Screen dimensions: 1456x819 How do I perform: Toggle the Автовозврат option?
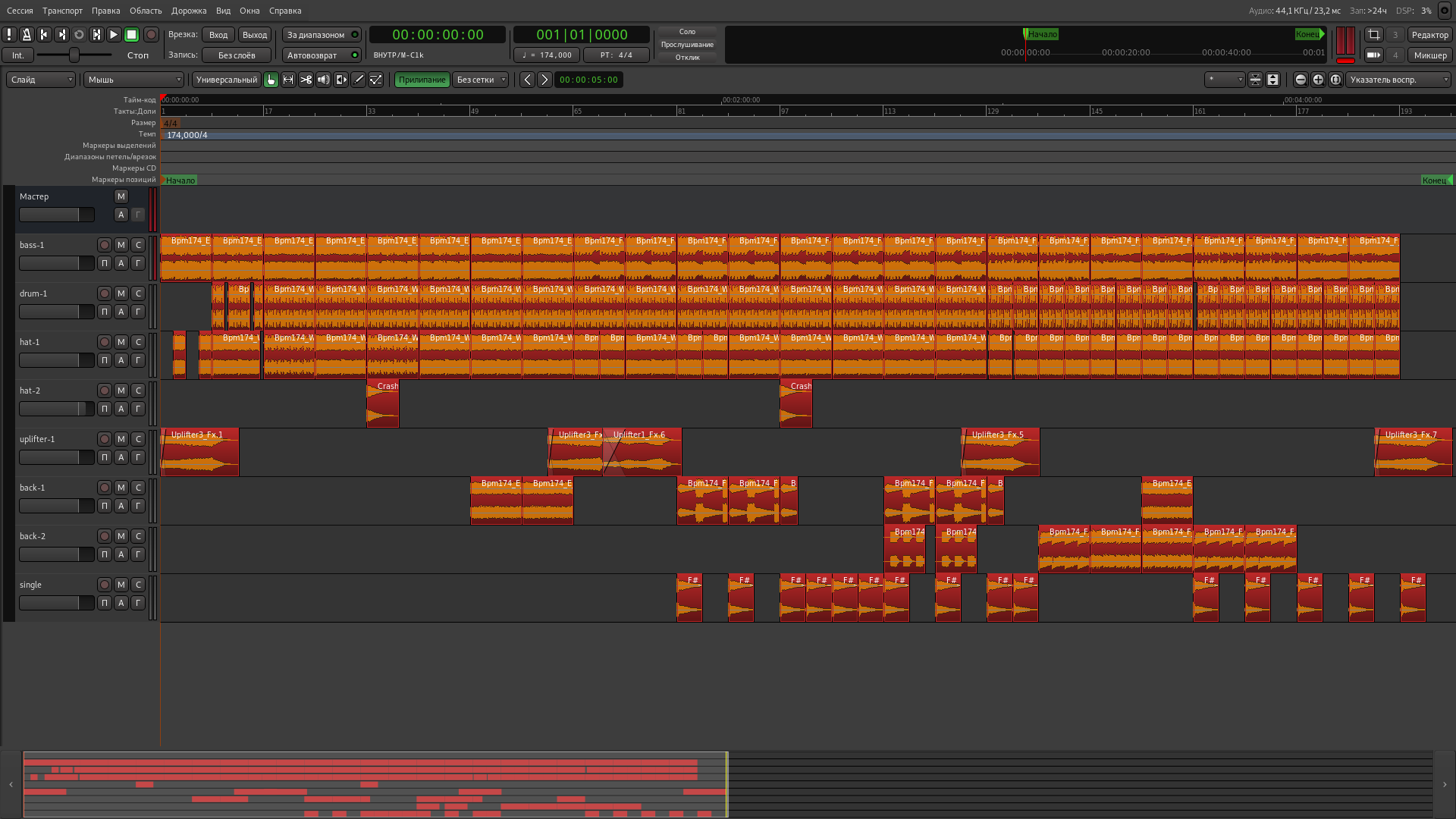click(x=322, y=55)
